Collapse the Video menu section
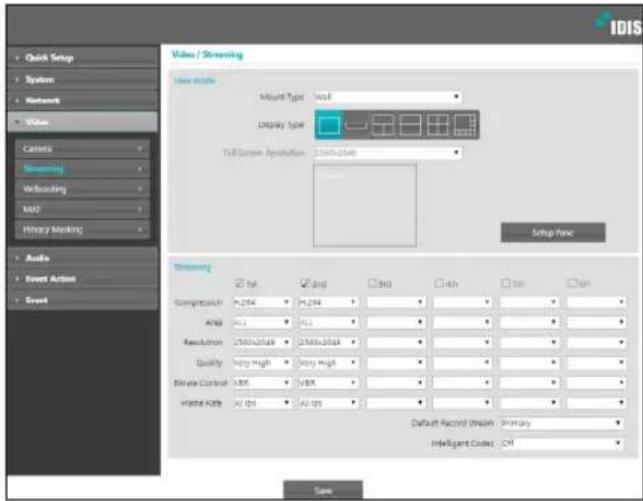The image size is (643, 501). [83, 122]
